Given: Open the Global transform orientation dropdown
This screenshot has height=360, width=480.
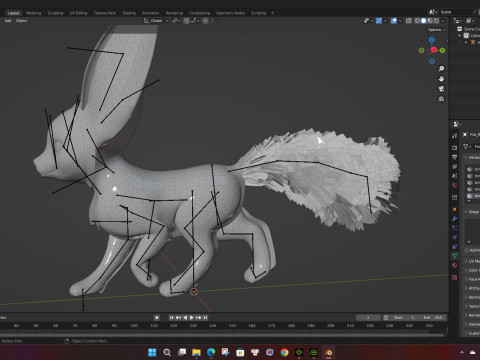Looking at the screenshot, I should pyautogui.click(x=156, y=21).
